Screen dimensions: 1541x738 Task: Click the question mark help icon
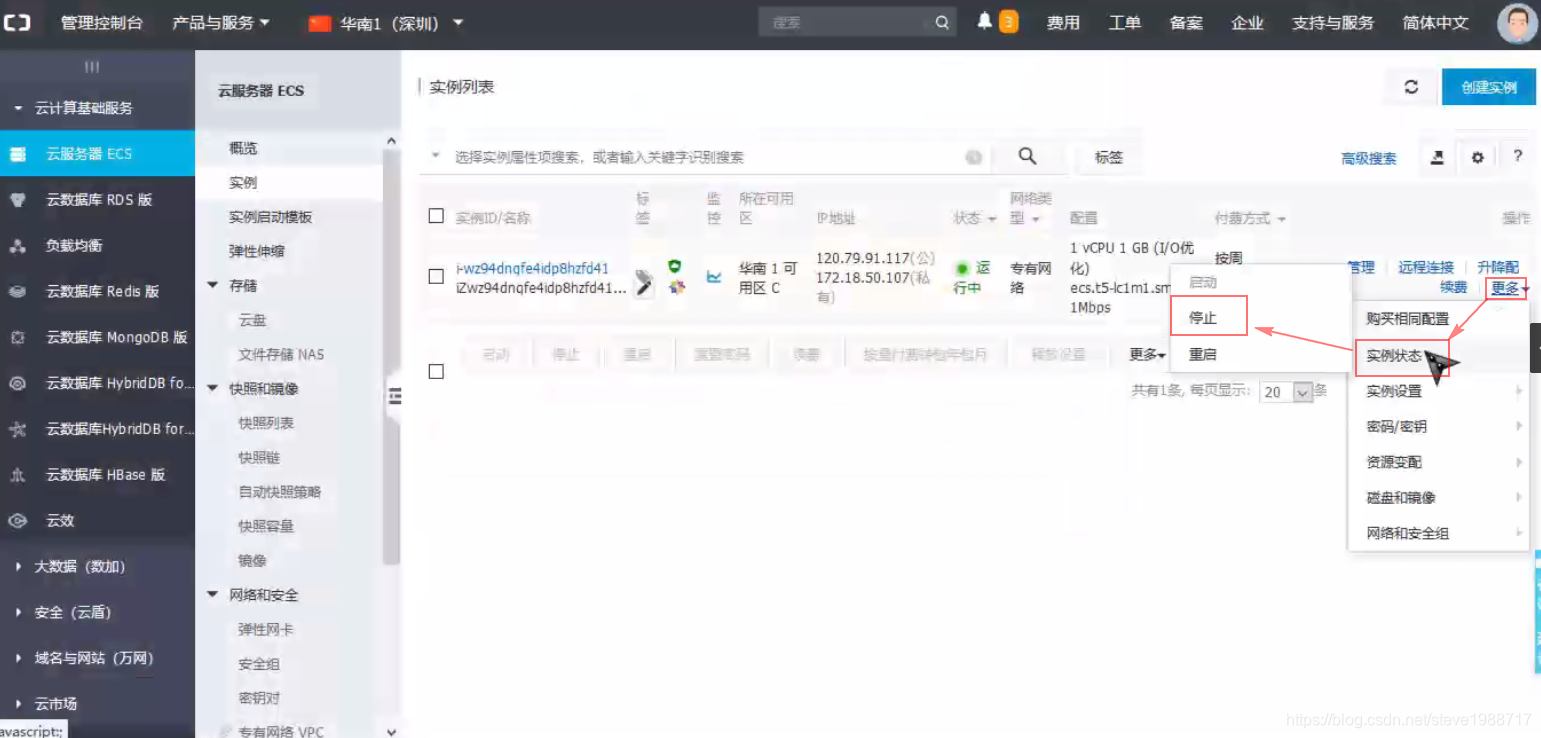(x=1517, y=157)
